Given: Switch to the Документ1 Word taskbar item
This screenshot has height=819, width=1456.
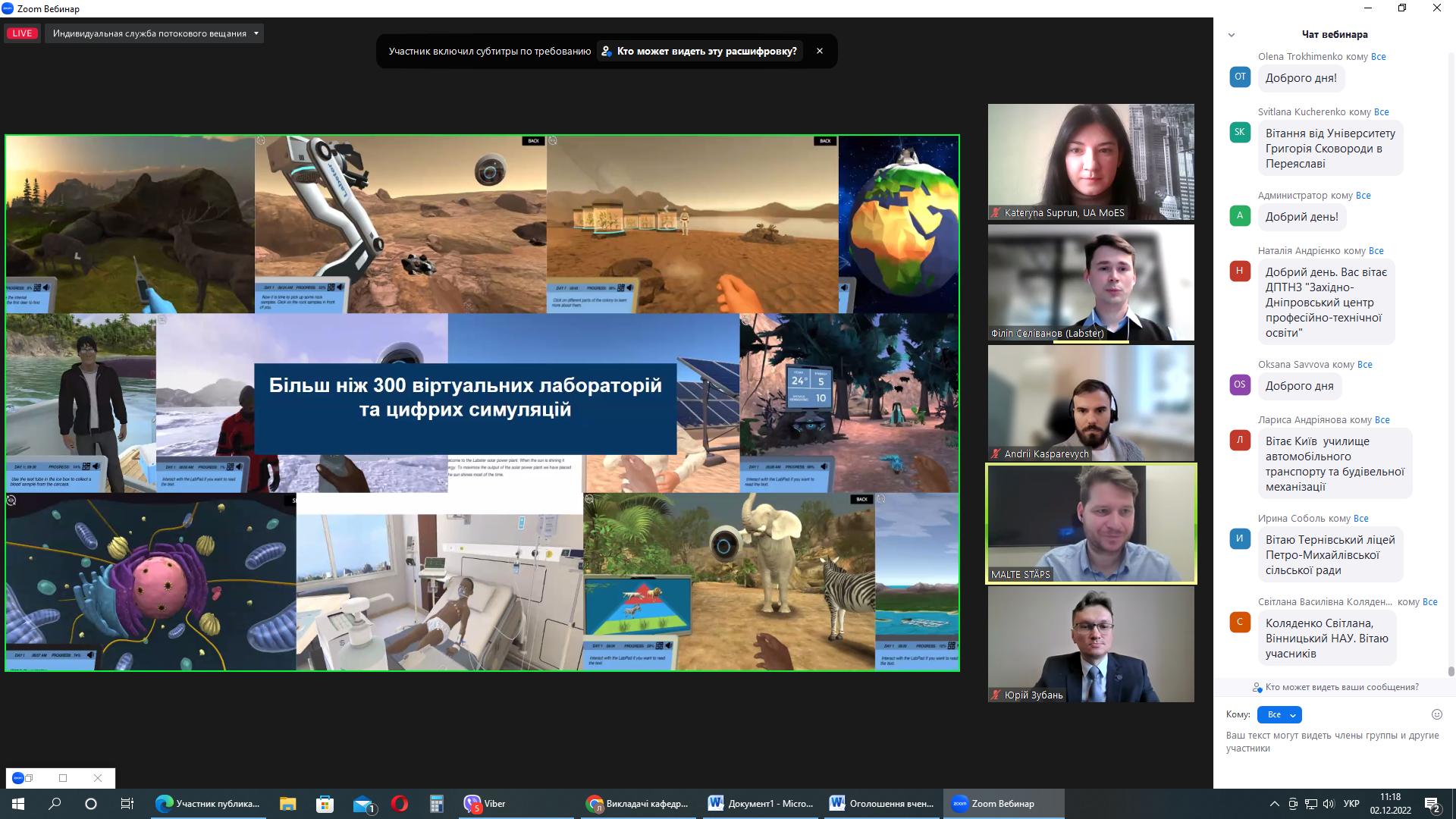Looking at the screenshot, I should [761, 804].
